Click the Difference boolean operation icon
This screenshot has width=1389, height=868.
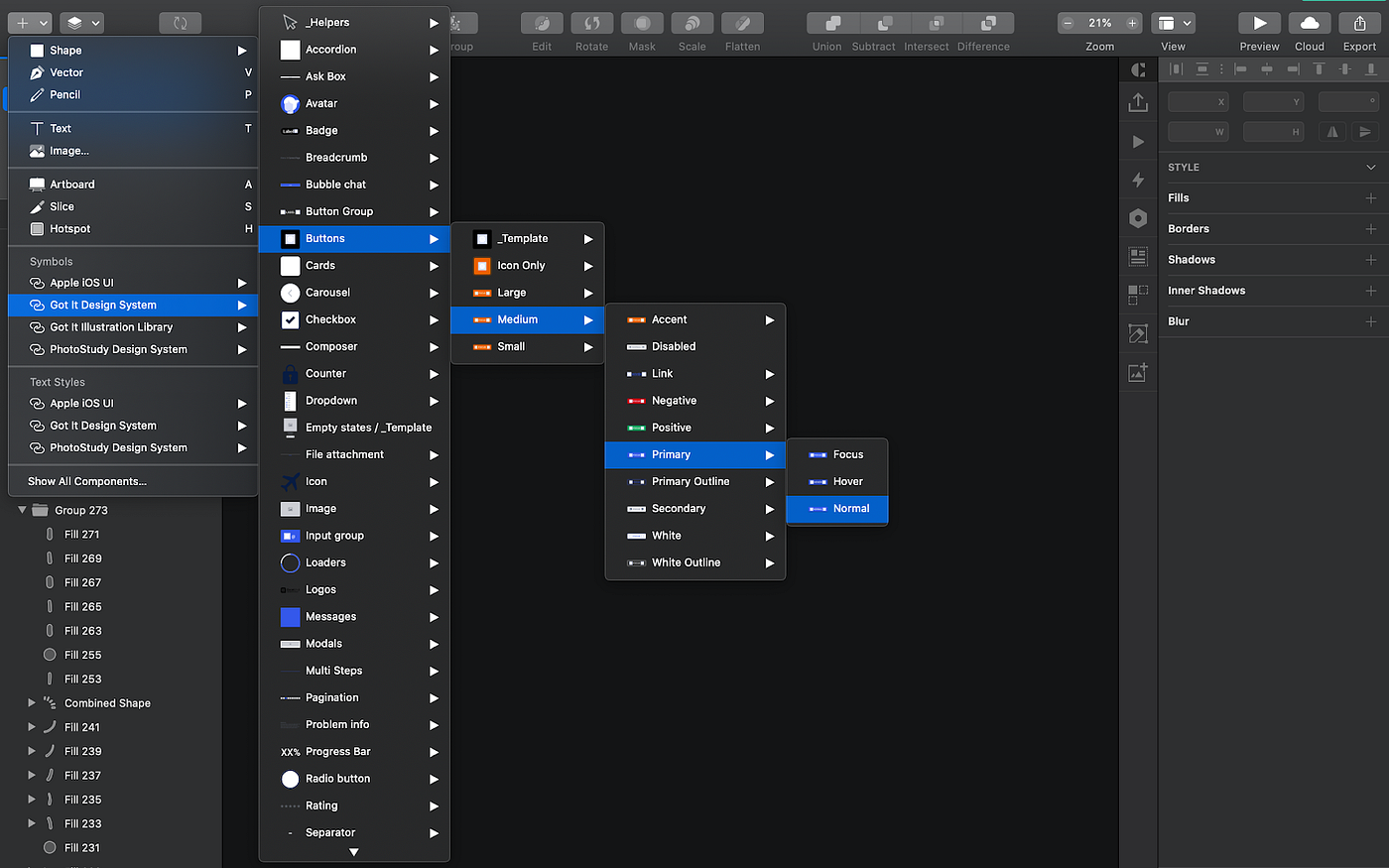click(988, 23)
